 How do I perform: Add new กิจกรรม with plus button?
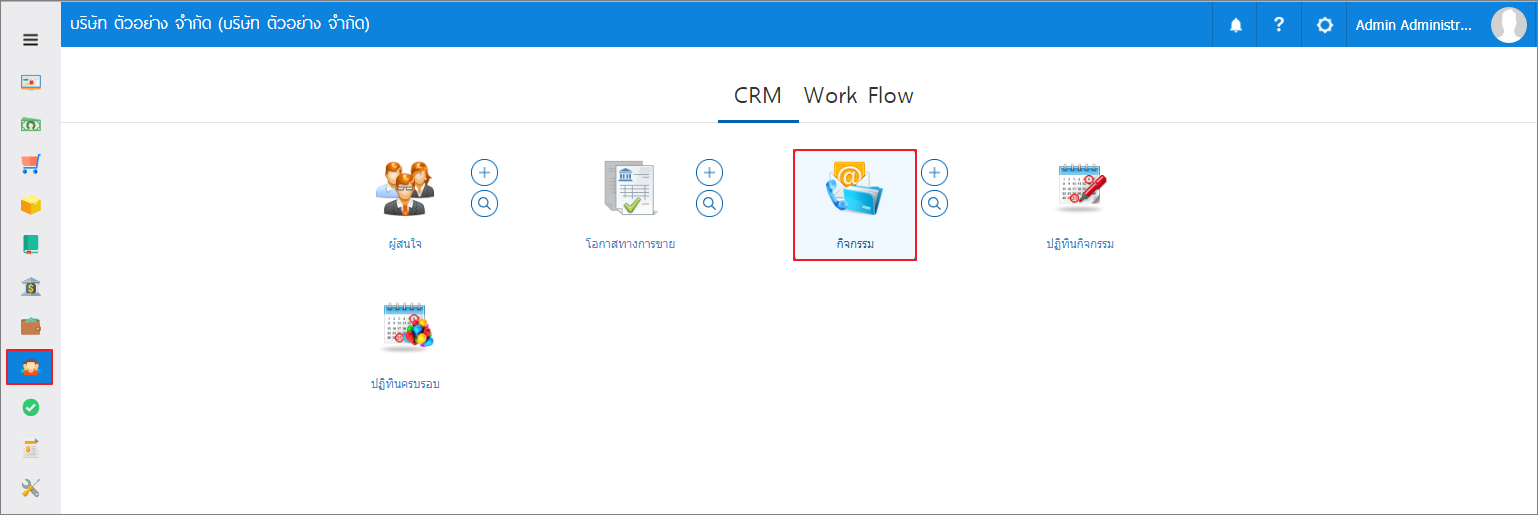935,173
